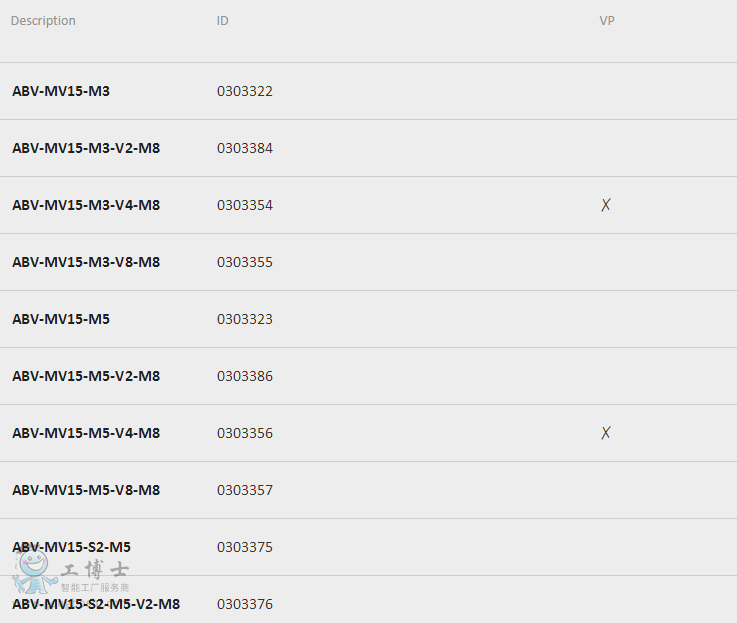Click the Description column header
Screen dimensions: 737x623
43,21
